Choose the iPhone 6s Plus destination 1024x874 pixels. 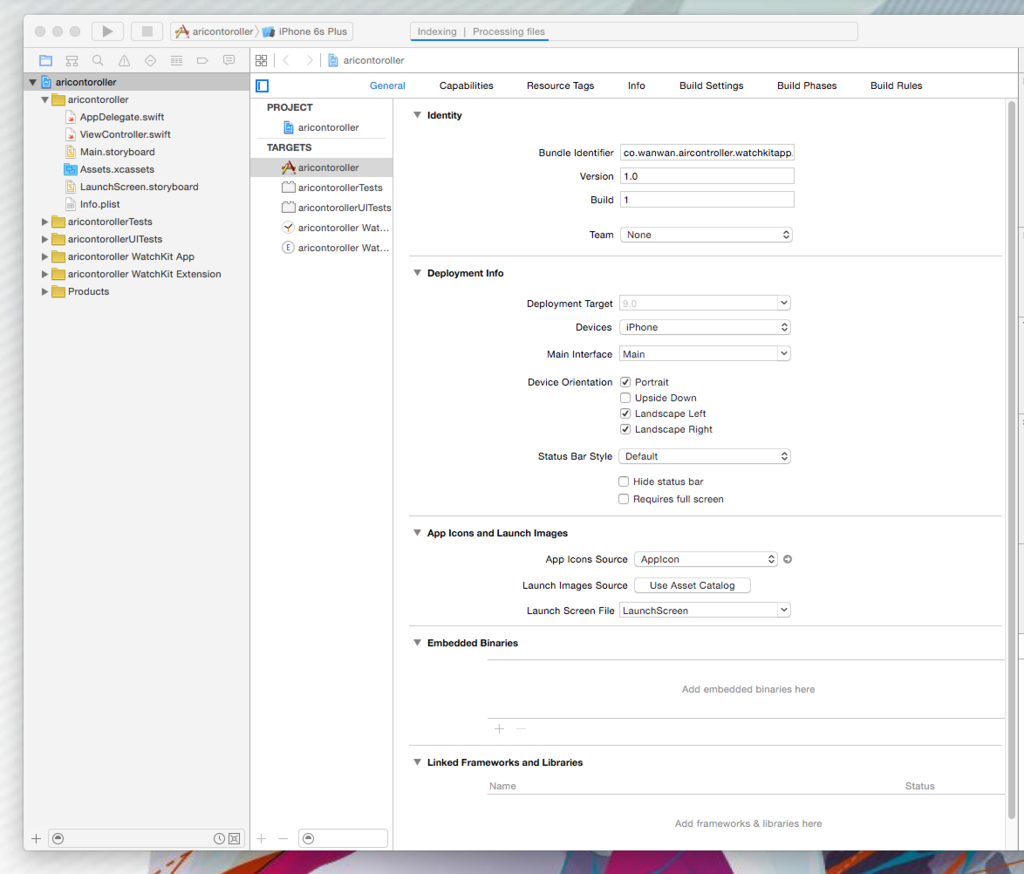click(x=306, y=31)
